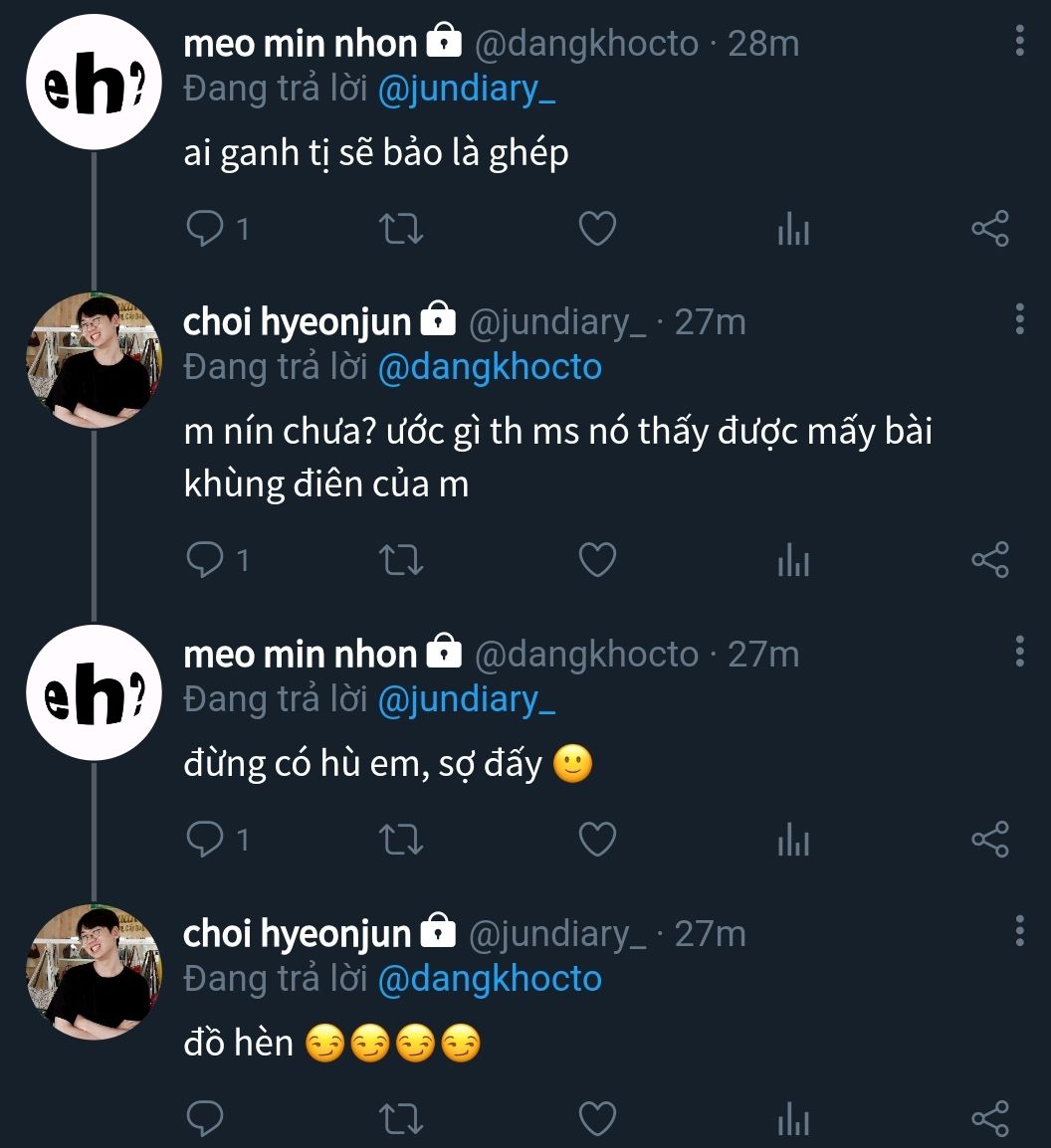1051x1148 pixels.
Task: Like the "m nín chưa?" tweet
Action: coord(597,561)
